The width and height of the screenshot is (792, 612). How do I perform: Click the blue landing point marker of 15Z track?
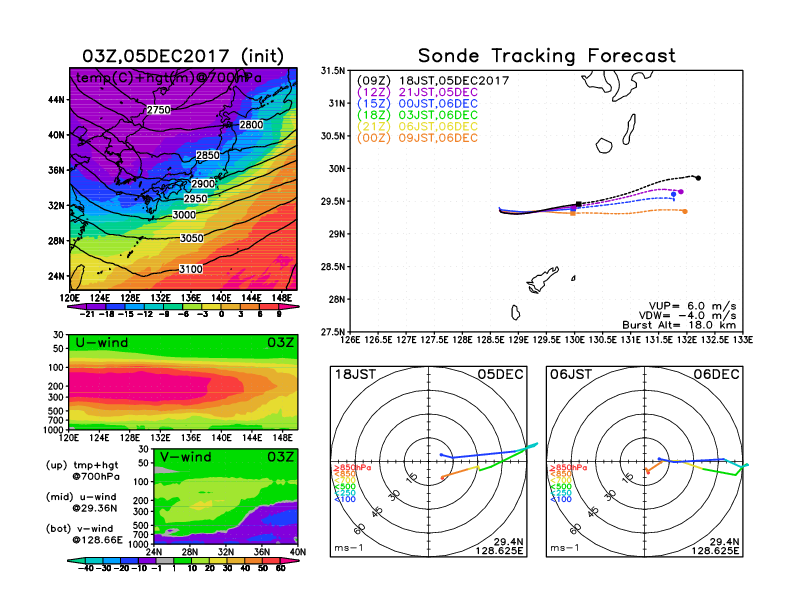point(673,195)
